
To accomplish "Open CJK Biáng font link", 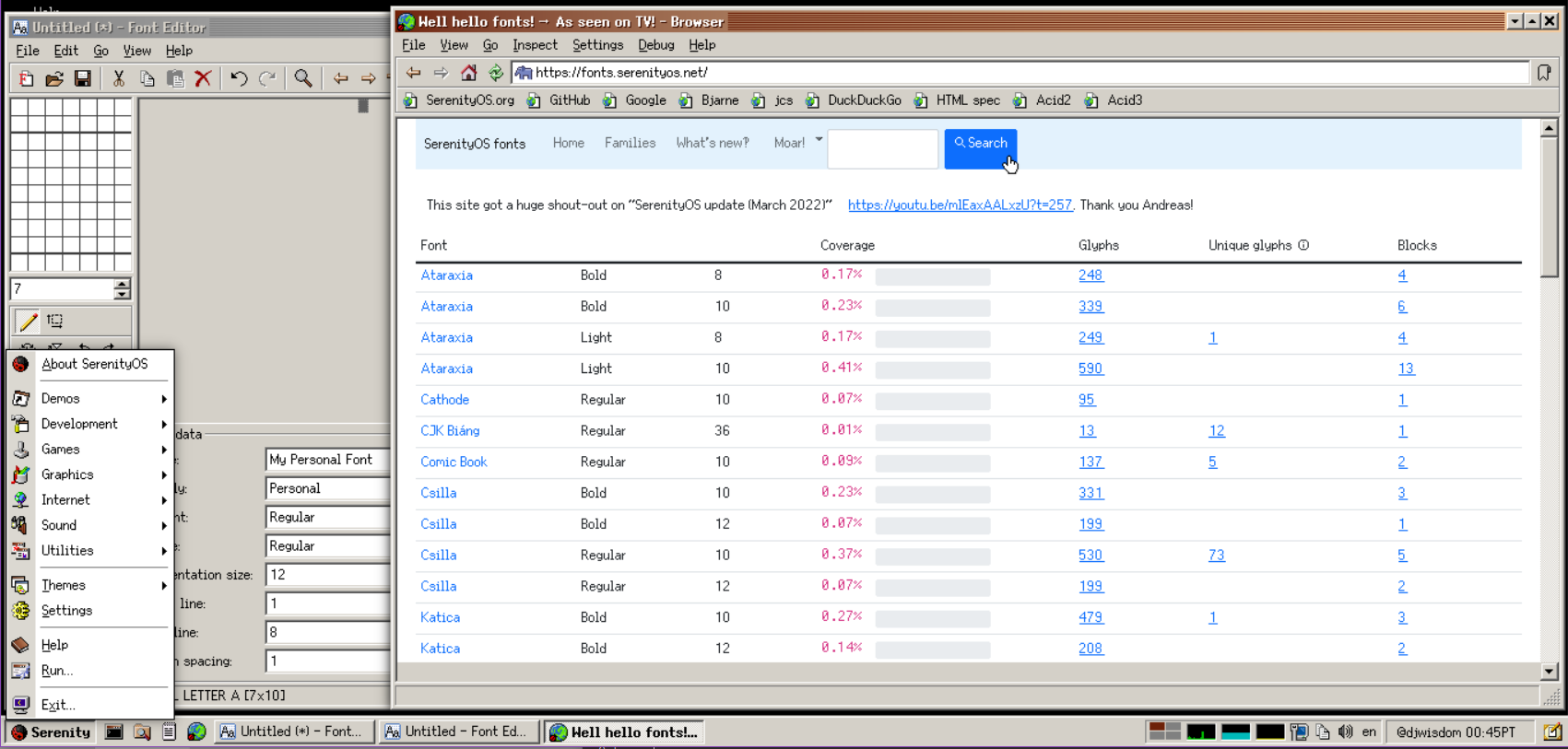I will (x=450, y=431).
